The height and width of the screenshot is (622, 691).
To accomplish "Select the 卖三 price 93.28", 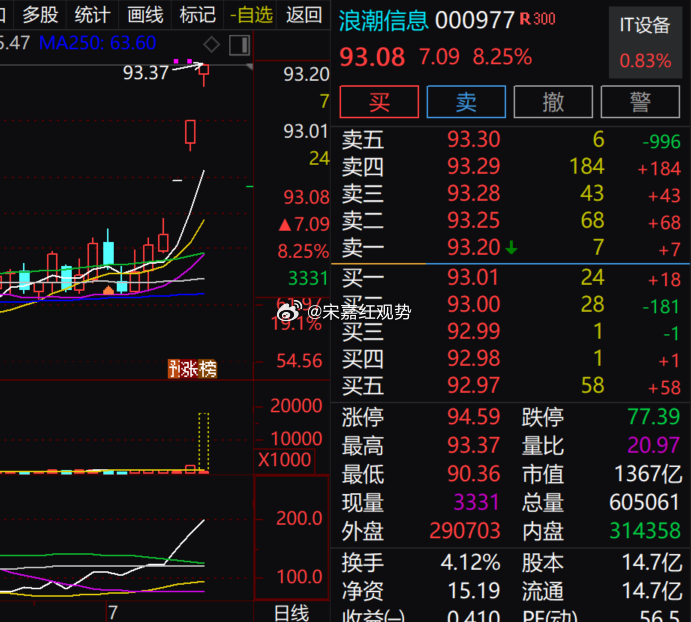I will 474,193.
